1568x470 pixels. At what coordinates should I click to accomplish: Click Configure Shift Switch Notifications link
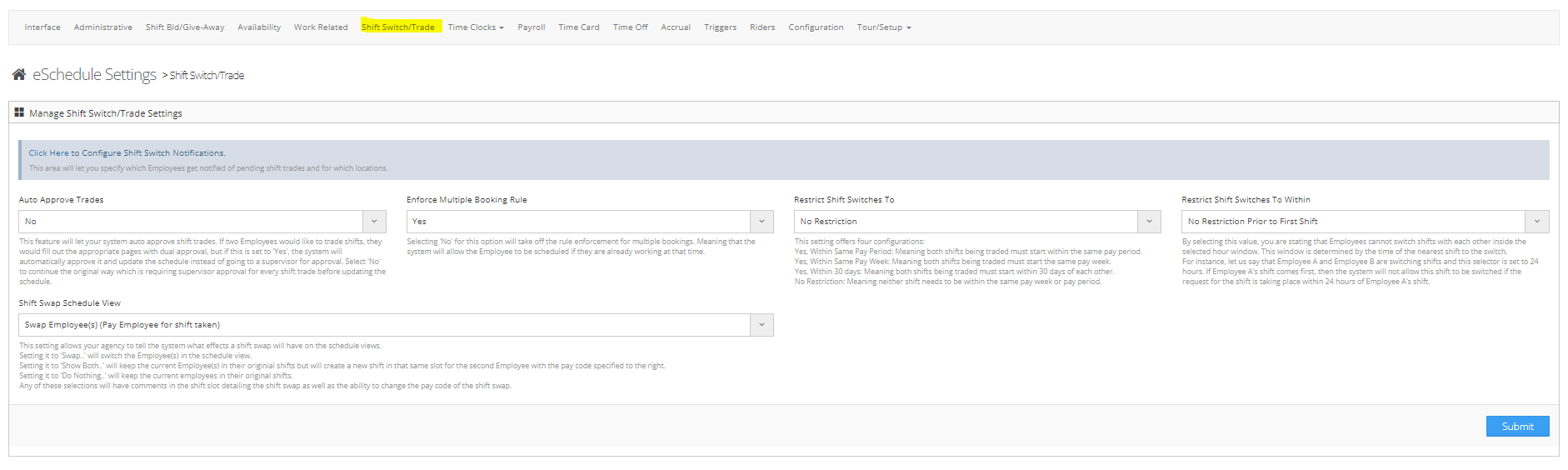pos(127,153)
